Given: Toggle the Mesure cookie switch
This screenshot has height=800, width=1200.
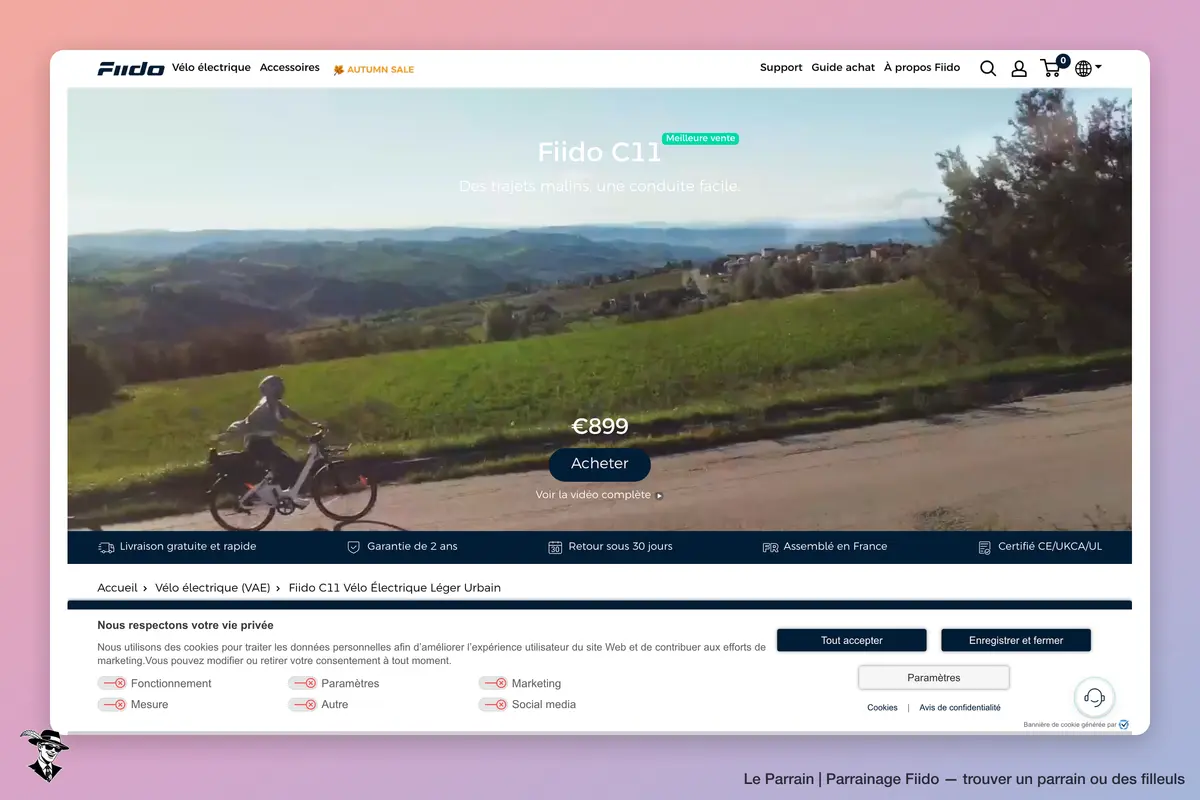Looking at the screenshot, I should pos(111,704).
